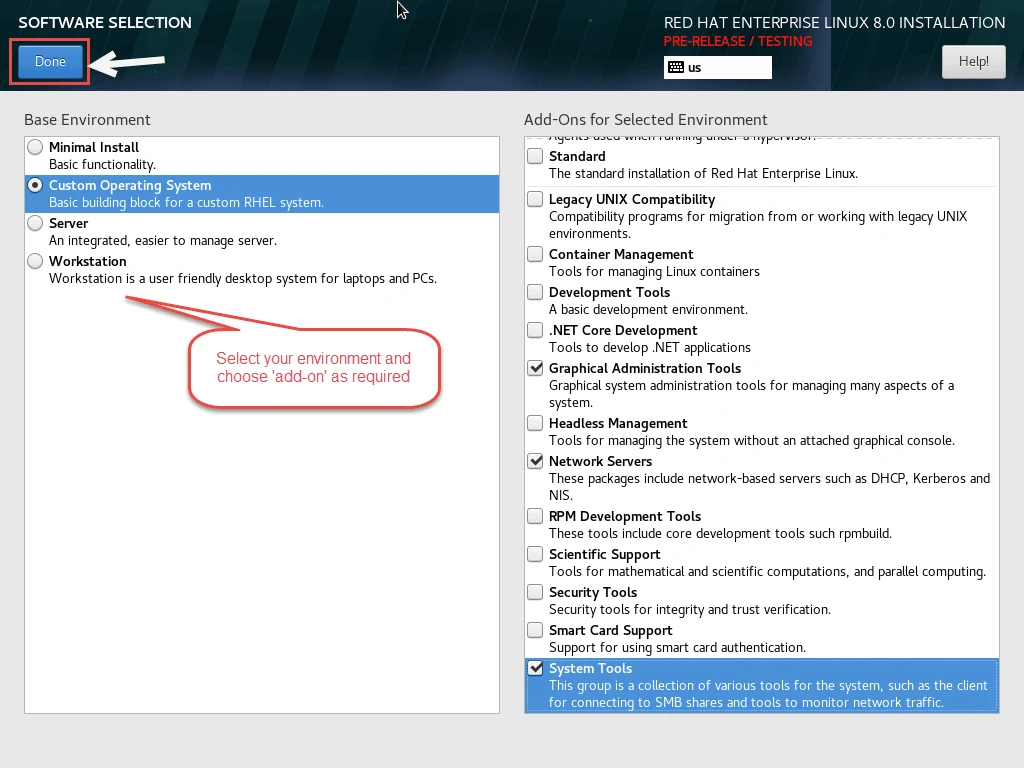Check the Headless Management add-on
The width and height of the screenshot is (1024, 768).
tap(536, 423)
